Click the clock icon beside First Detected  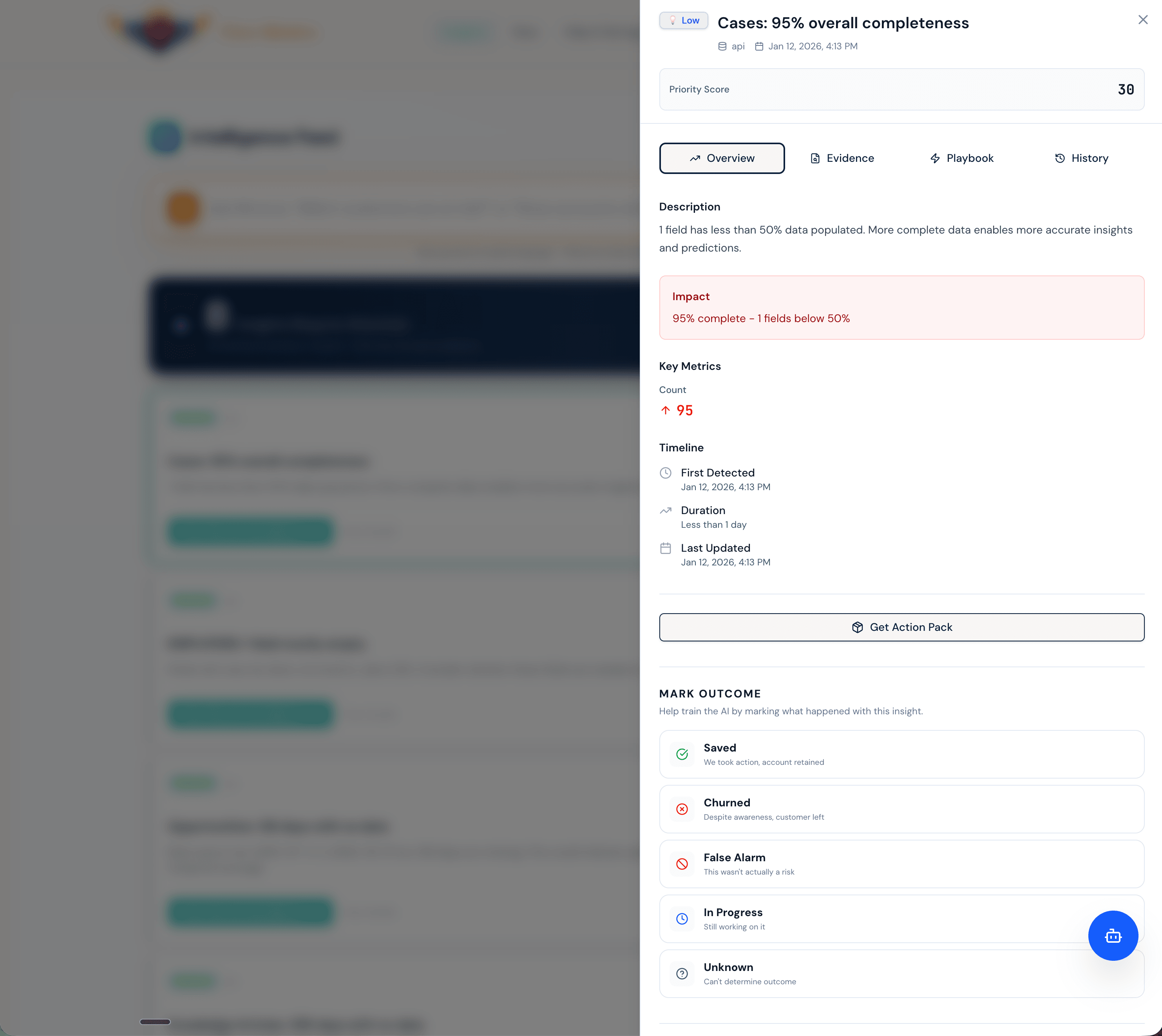(665, 473)
